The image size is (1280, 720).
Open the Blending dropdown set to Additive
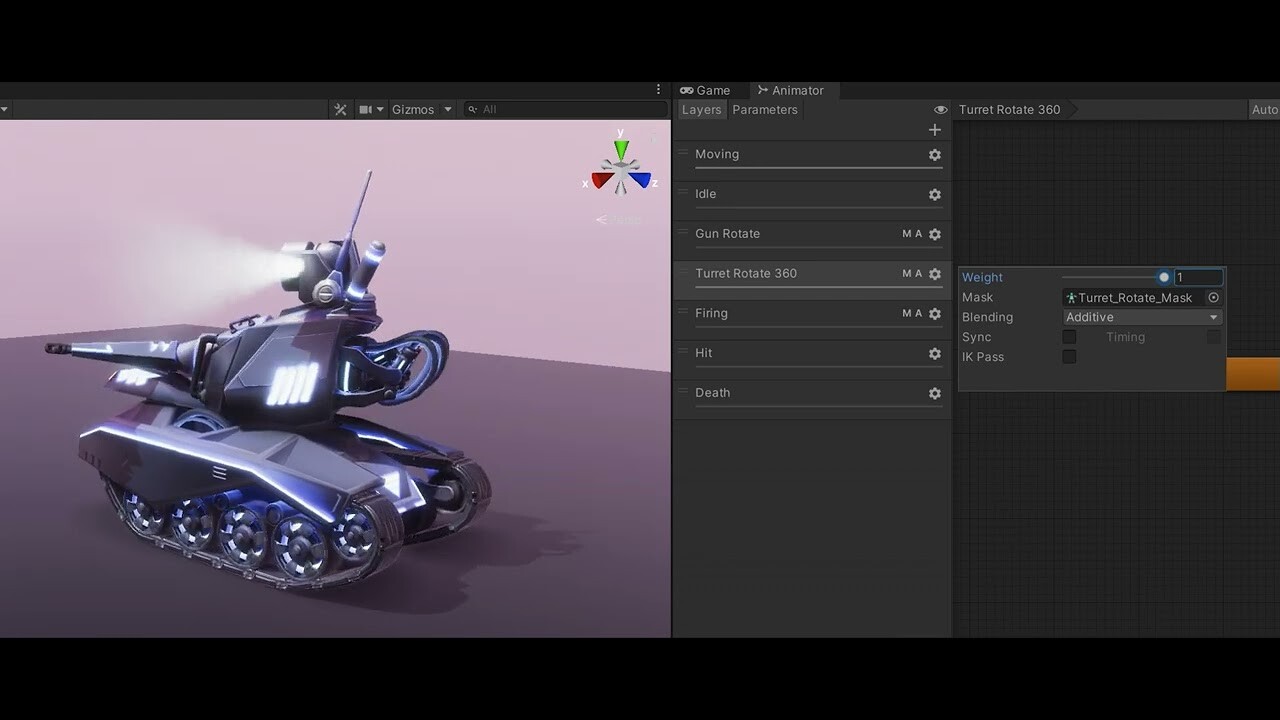point(1140,316)
